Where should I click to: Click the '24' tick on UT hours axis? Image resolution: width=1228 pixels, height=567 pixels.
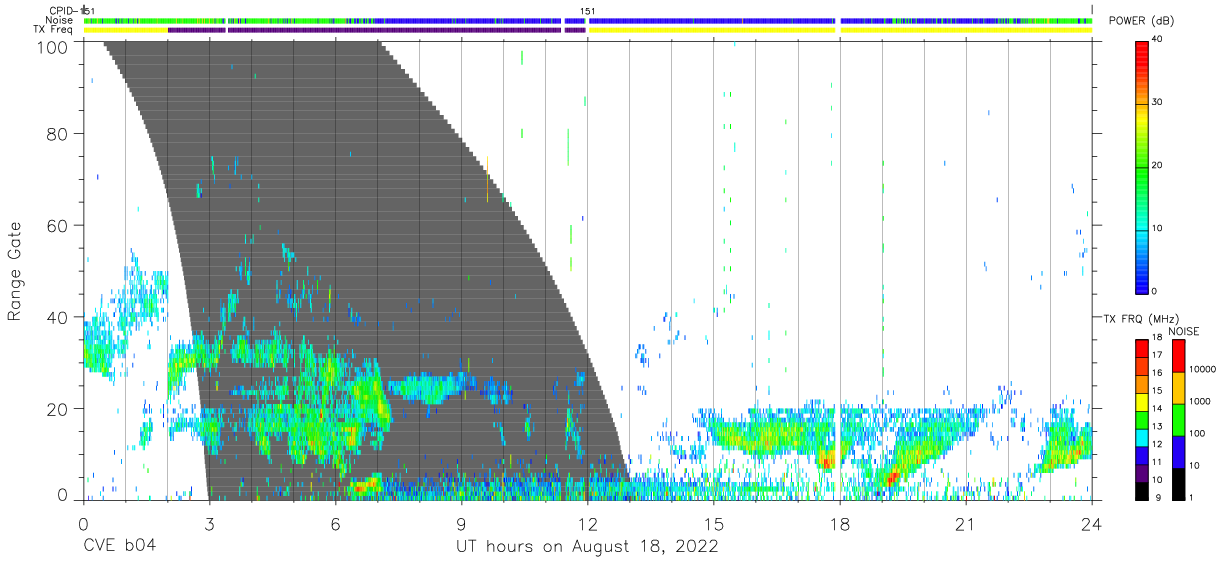tap(1092, 524)
